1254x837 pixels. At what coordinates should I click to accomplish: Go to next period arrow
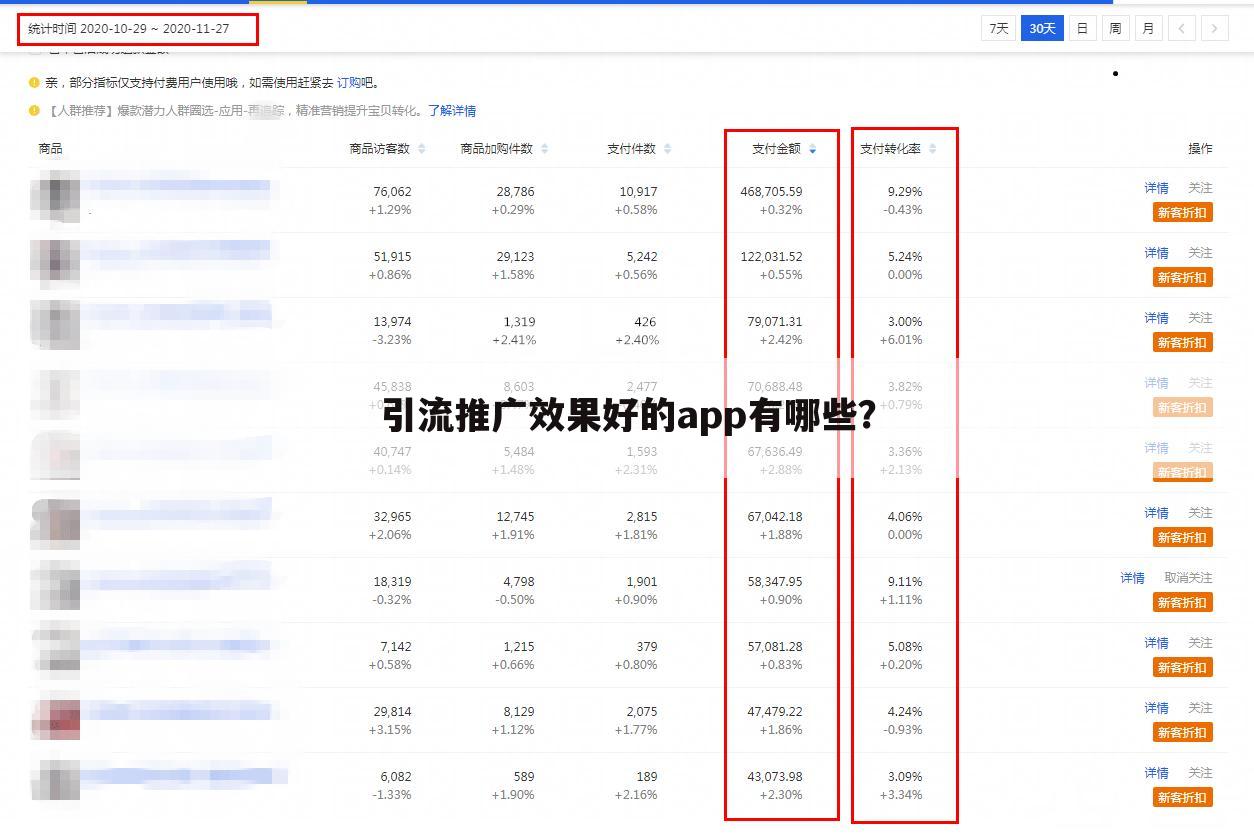point(1214,28)
